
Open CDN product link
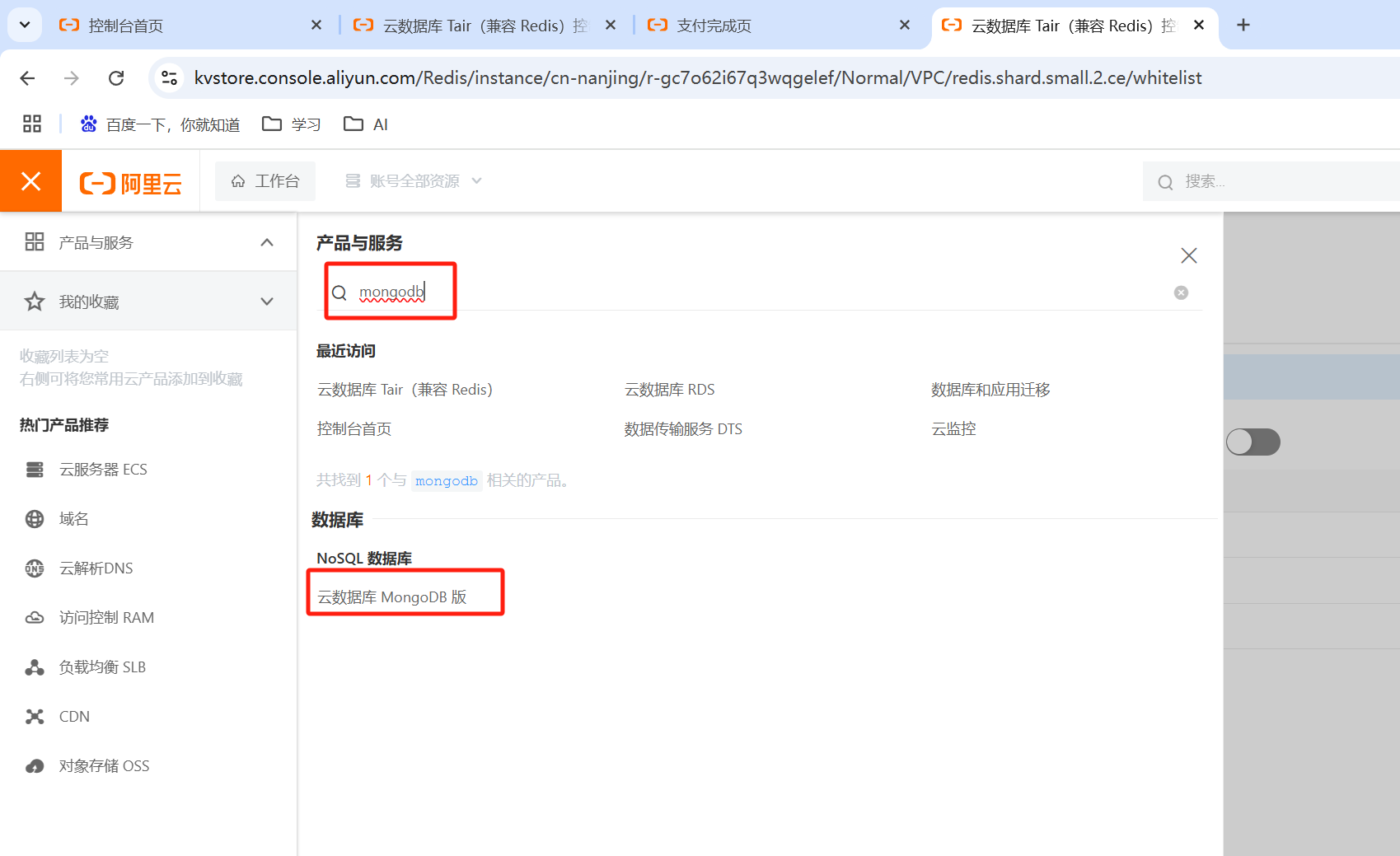[x=74, y=717]
